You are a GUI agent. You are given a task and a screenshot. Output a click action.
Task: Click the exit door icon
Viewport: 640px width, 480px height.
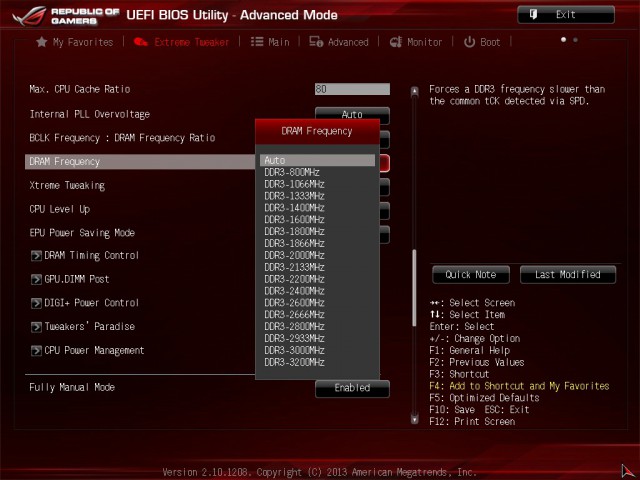(533, 15)
